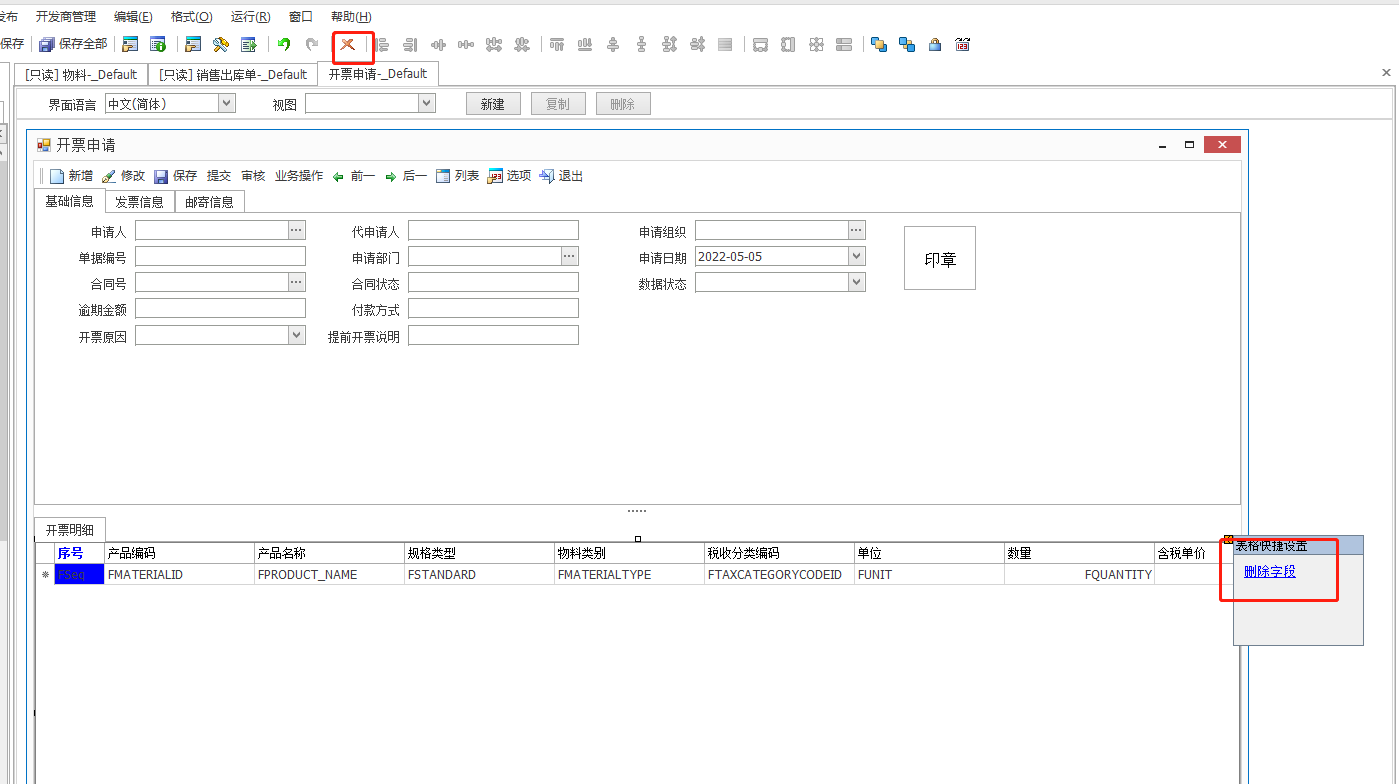Viewport: 1399px width, 784px height.
Task: Open the 帮助(H) menu
Action: (351, 17)
